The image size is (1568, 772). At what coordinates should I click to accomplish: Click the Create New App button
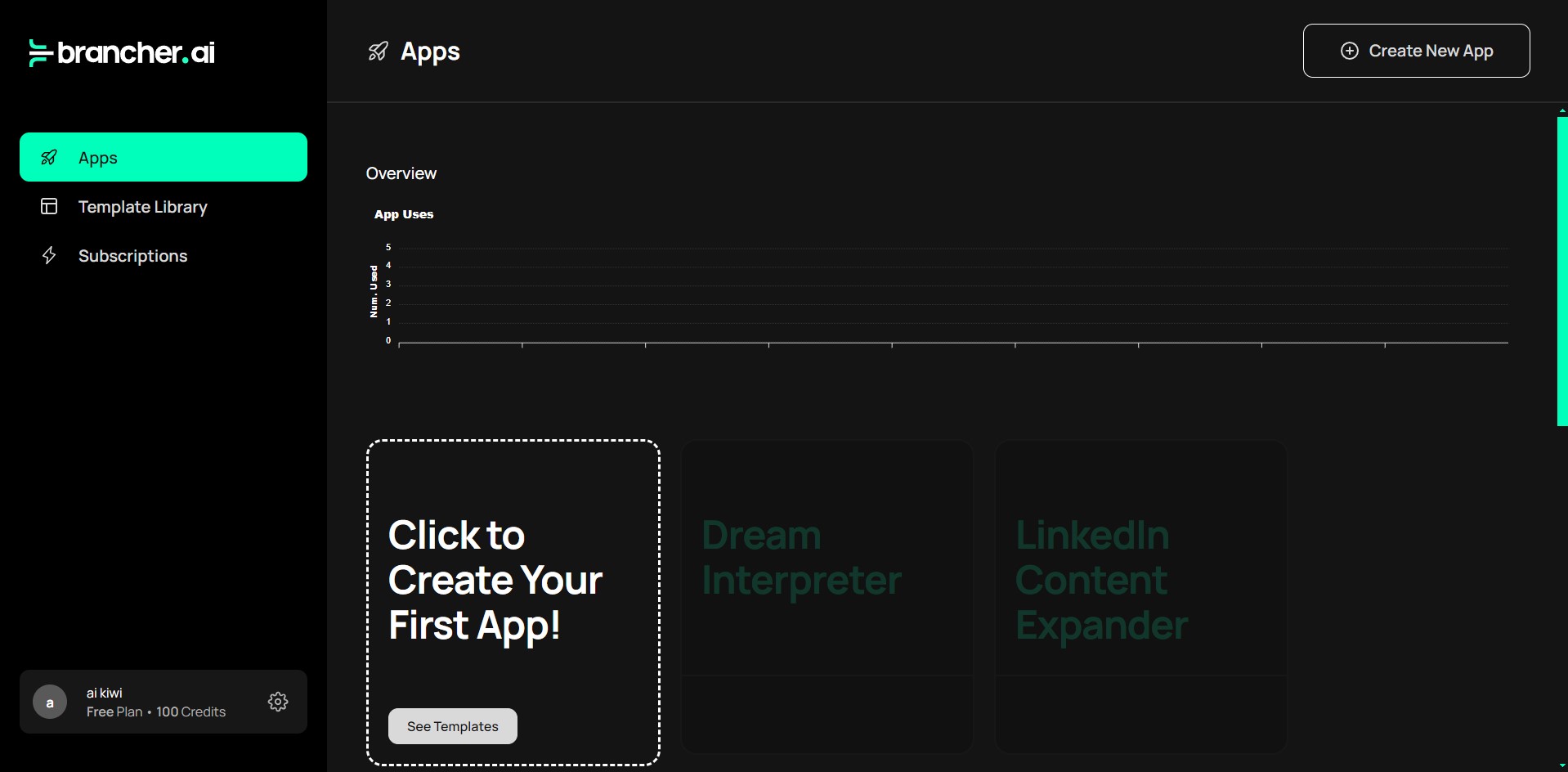click(x=1416, y=51)
